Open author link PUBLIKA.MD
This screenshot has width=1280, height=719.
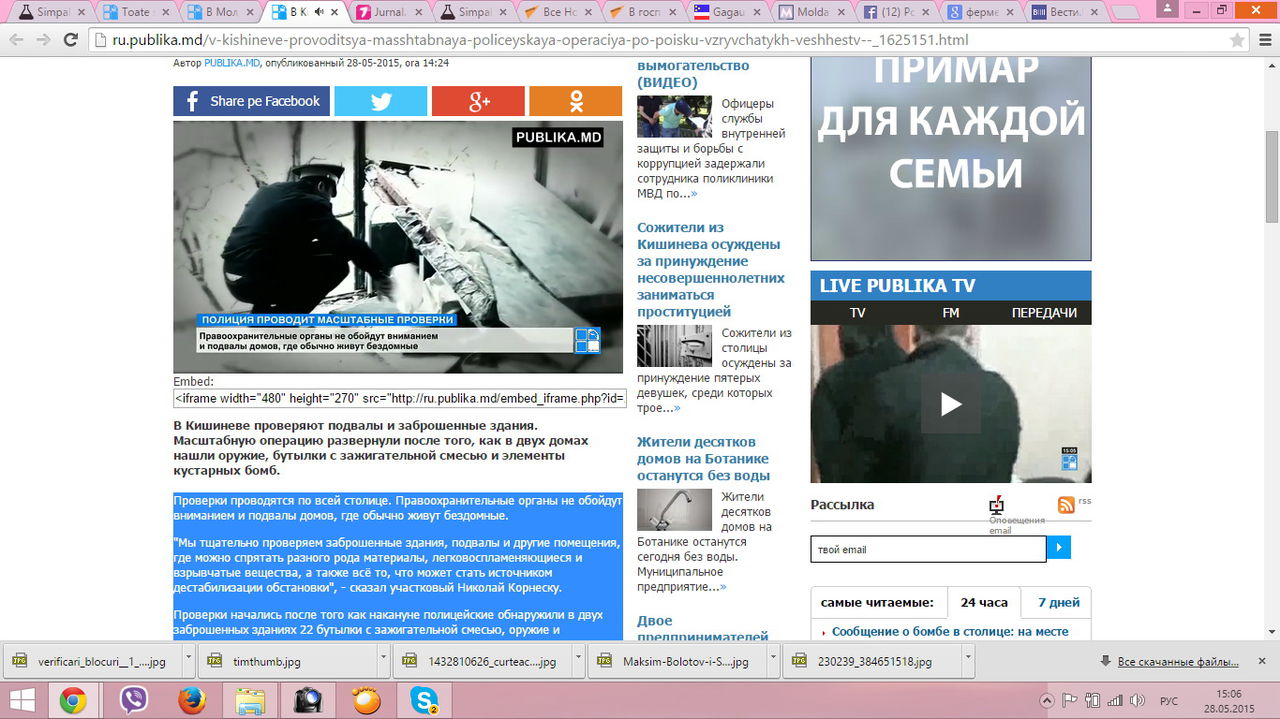click(232, 62)
